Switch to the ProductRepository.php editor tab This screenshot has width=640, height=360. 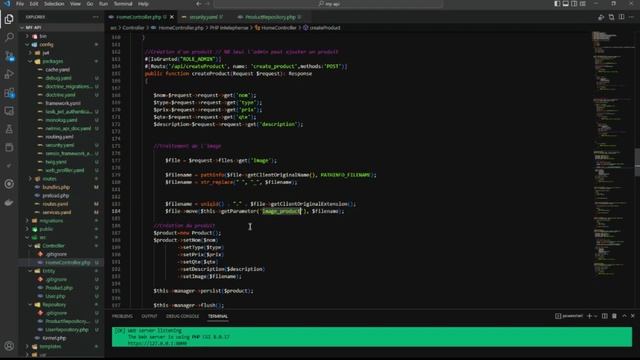270,17
